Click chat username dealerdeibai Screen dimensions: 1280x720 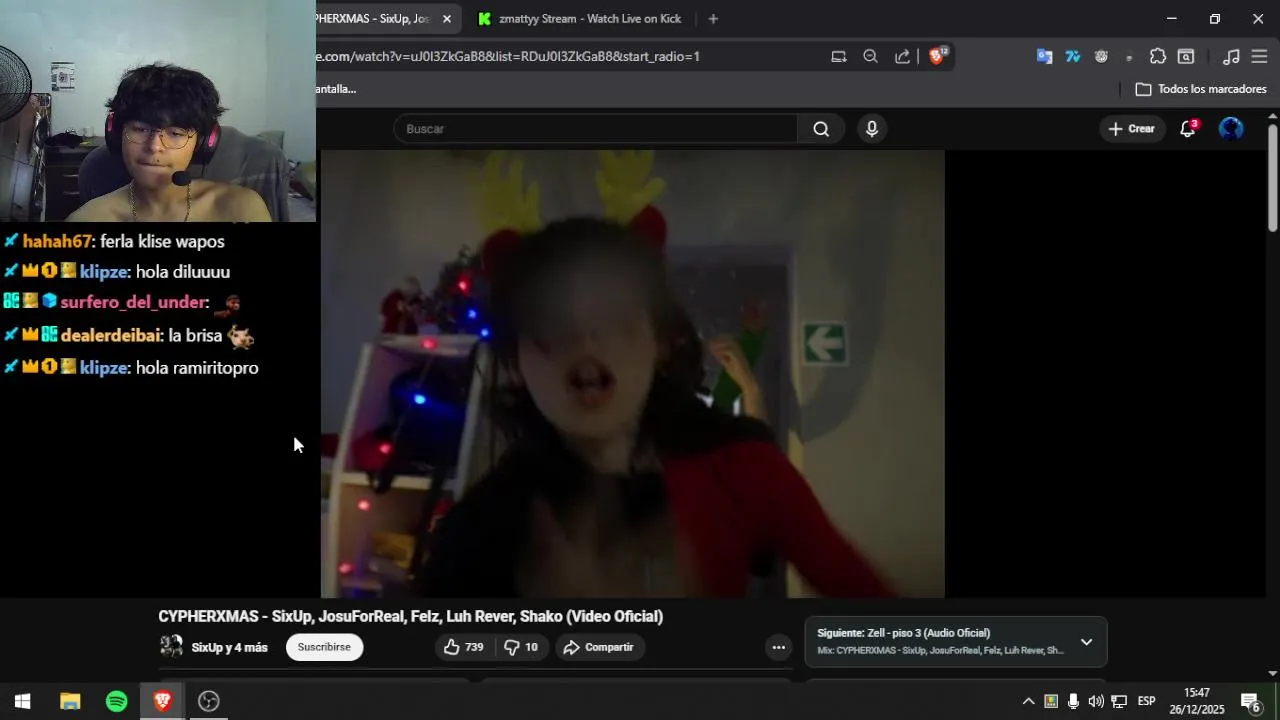click(111, 336)
